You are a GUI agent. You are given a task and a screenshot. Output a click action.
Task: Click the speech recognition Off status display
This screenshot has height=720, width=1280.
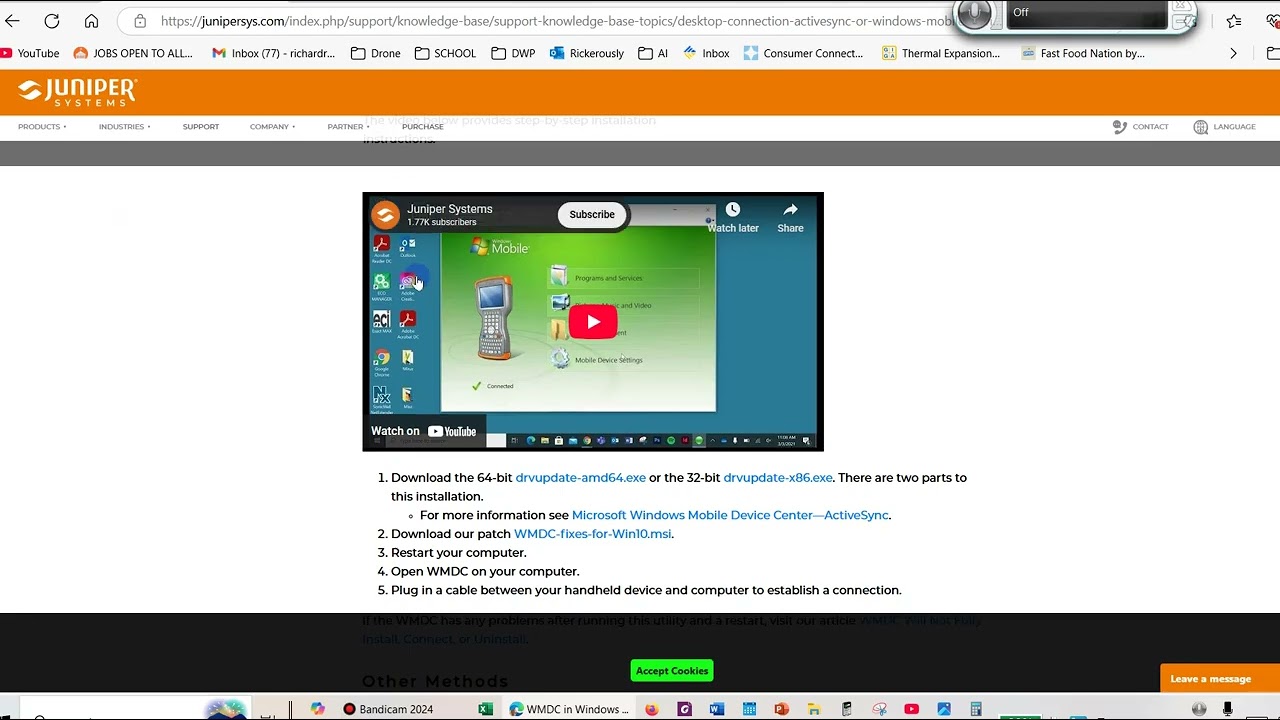(1087, 13)
